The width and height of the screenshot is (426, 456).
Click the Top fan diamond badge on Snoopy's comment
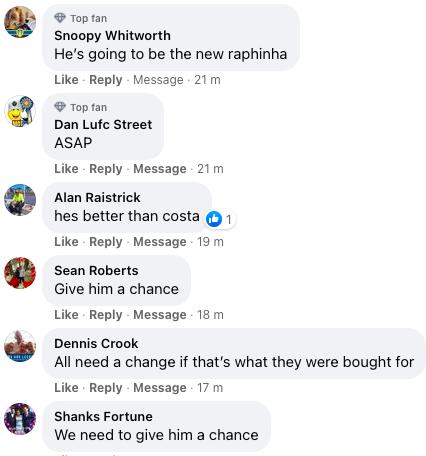click(60, 18)
